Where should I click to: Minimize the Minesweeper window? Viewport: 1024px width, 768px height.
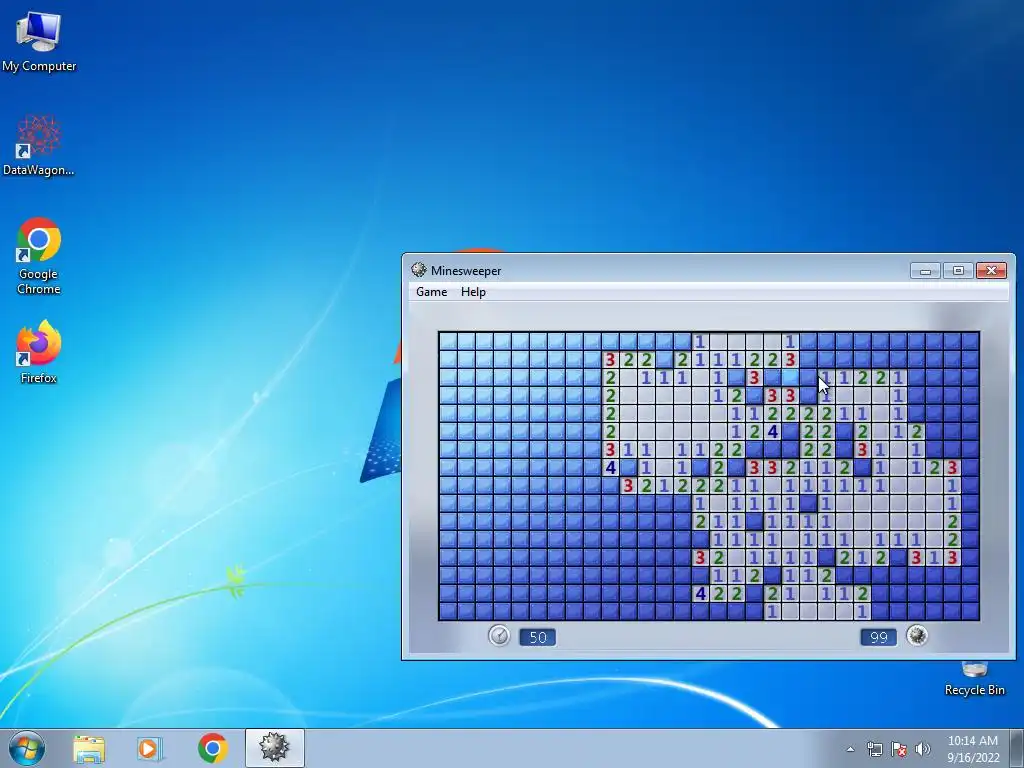coord(925,270)
